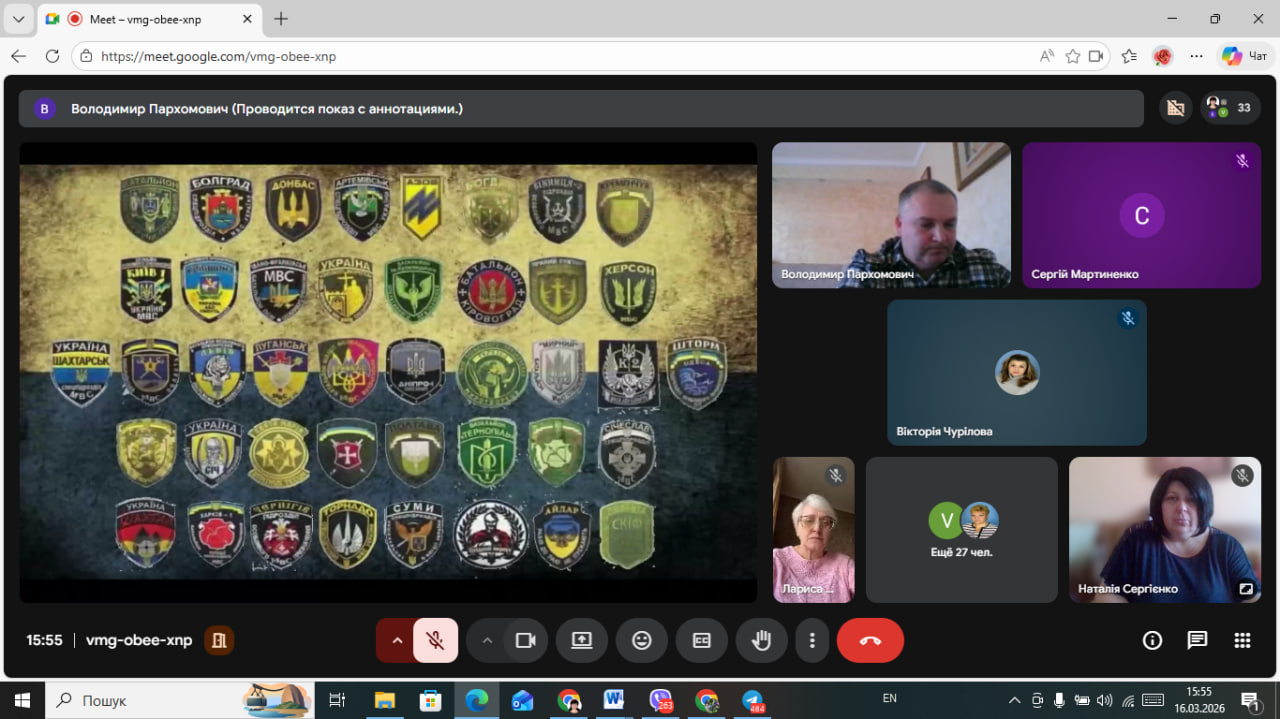The image size is (1280, 719).
Task: Open the network Wi-Fi tray icon
Action: pos(1128,700)
